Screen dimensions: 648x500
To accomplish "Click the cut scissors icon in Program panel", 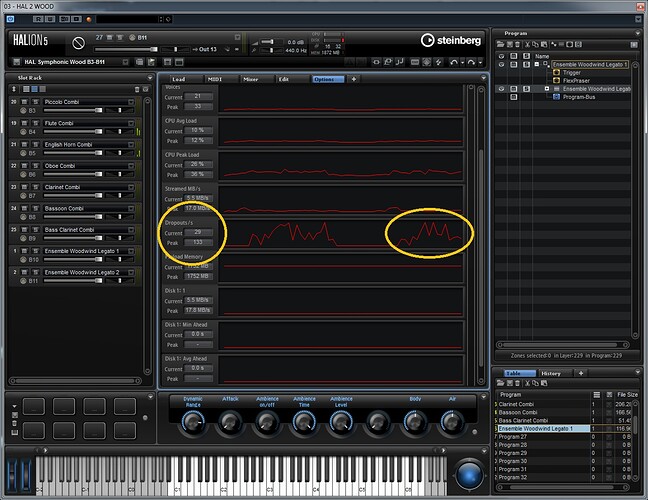I will 527,44.
